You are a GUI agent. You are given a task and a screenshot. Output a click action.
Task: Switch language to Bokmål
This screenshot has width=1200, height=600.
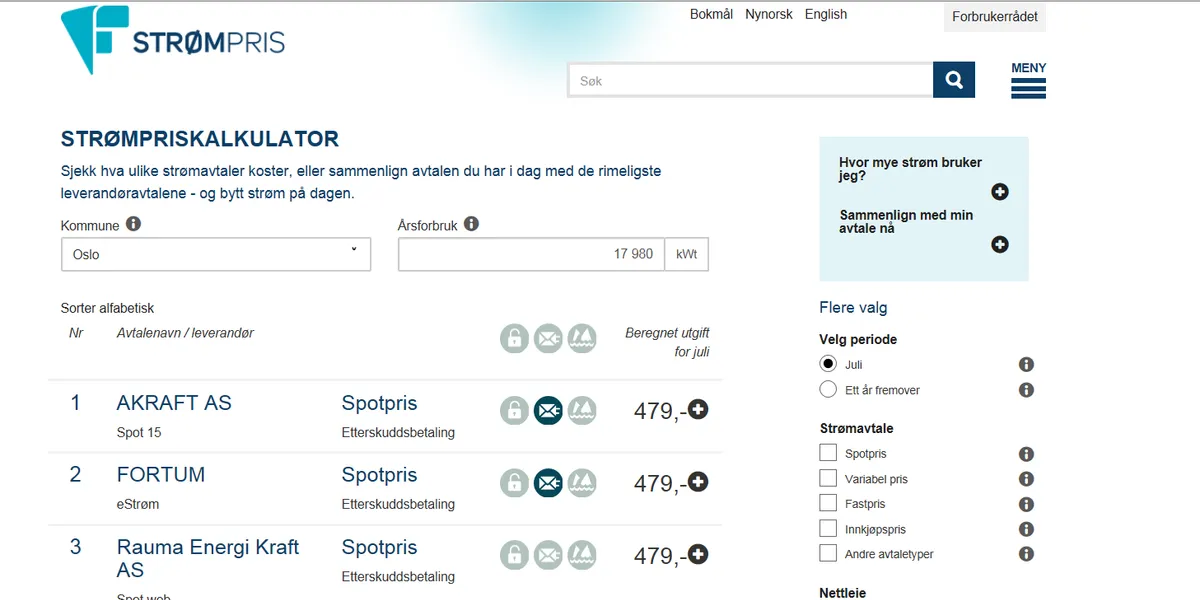(712, 14)
